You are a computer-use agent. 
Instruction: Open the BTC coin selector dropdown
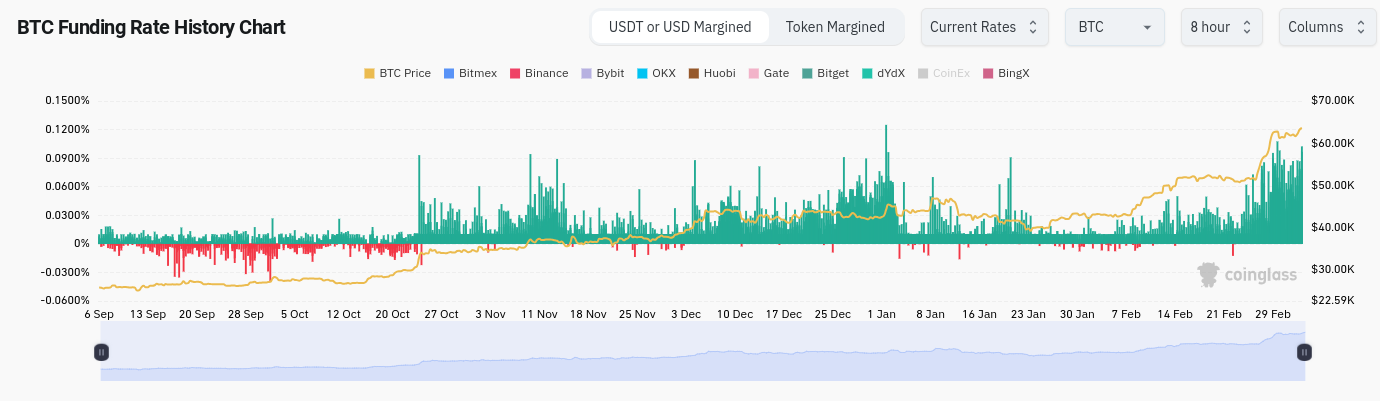click(x=1115, y=27)
